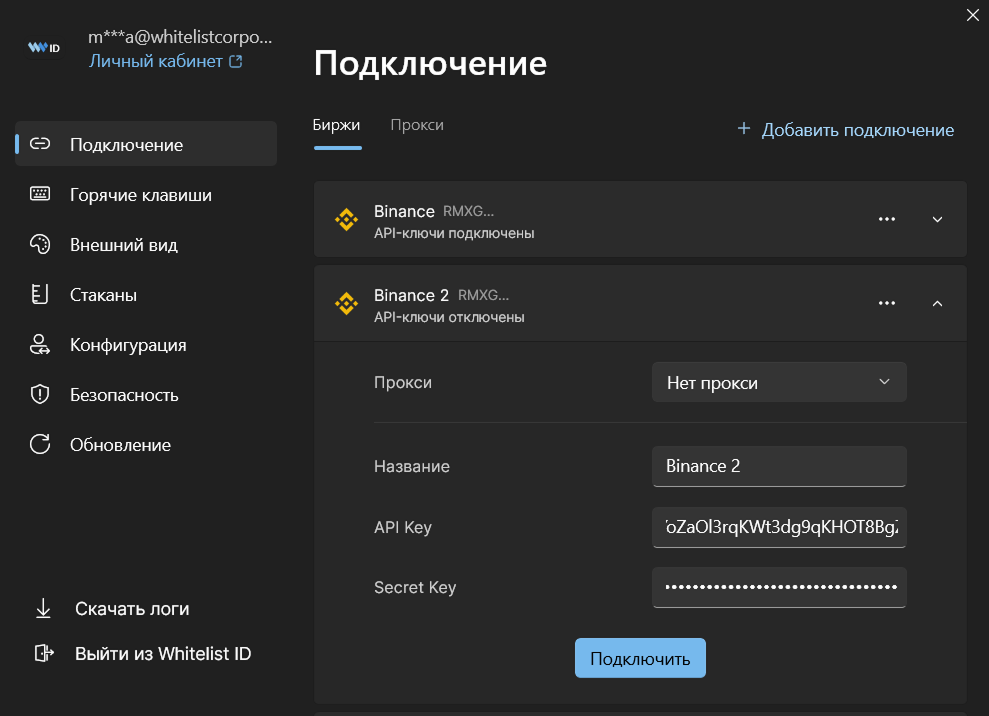This screenshot has height=716, width=989.
Task: Open the Внешний вид palette section
Action: pos(123,245)
